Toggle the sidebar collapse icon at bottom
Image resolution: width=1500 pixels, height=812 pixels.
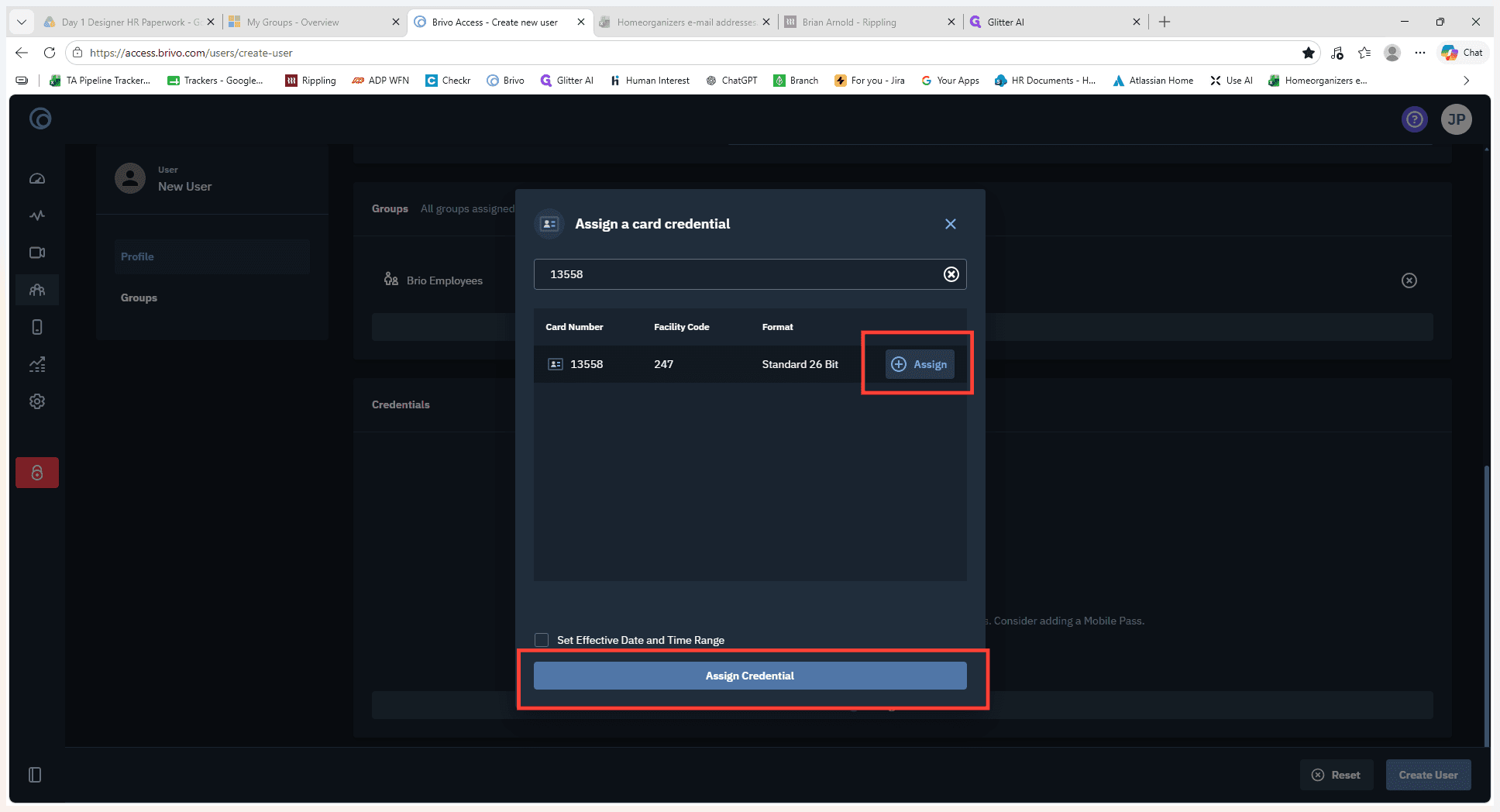point(35,775)
